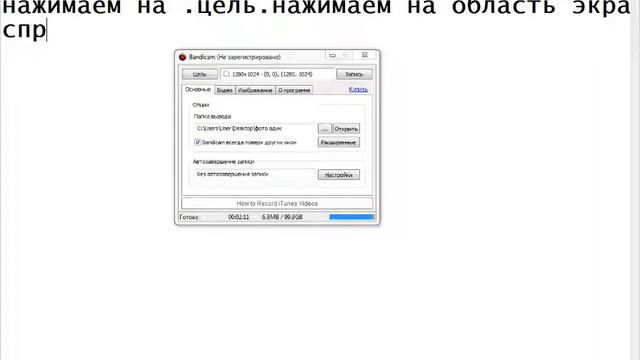Switch to the Основные tab
Viewport: 640px width, 360px height.
pyautogui.click(x=198, y=89)
